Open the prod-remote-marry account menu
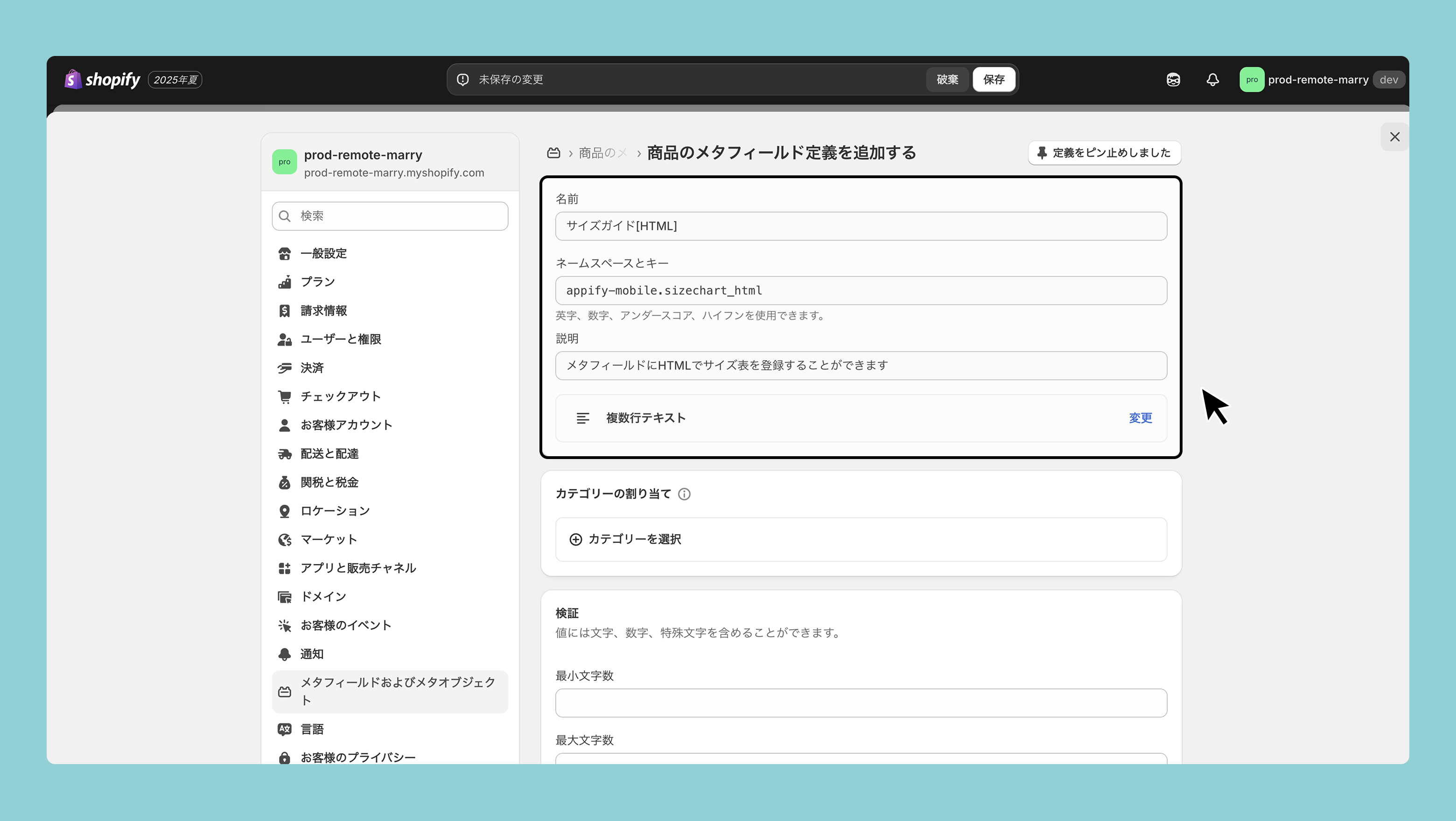Image resolution: width=1456 pixels, height=821 pixels. pos(1317,80)
